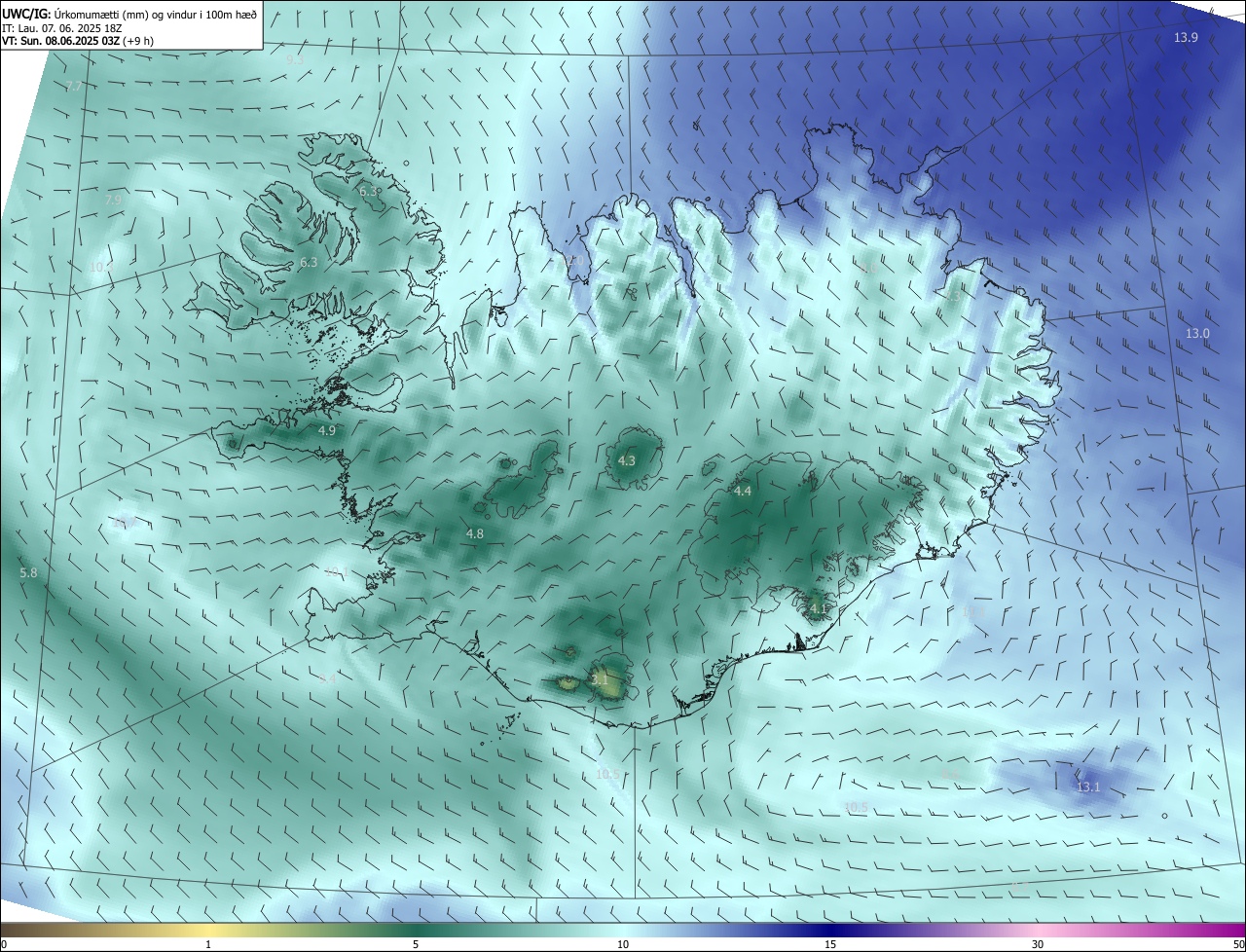
Task: Click the colorbar tick label '15'
Action: pos(830,944)
